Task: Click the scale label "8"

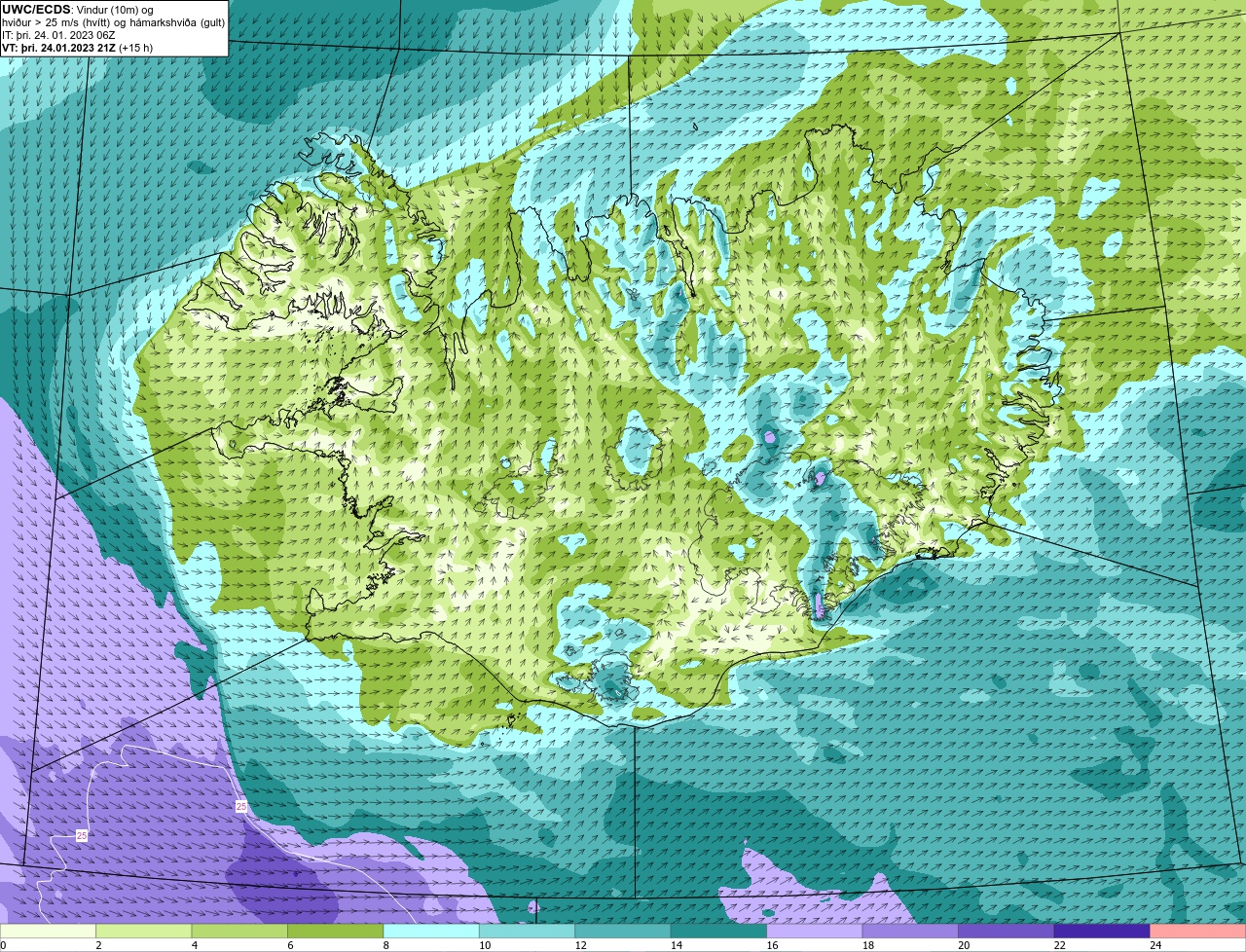Action: (385, 945)
